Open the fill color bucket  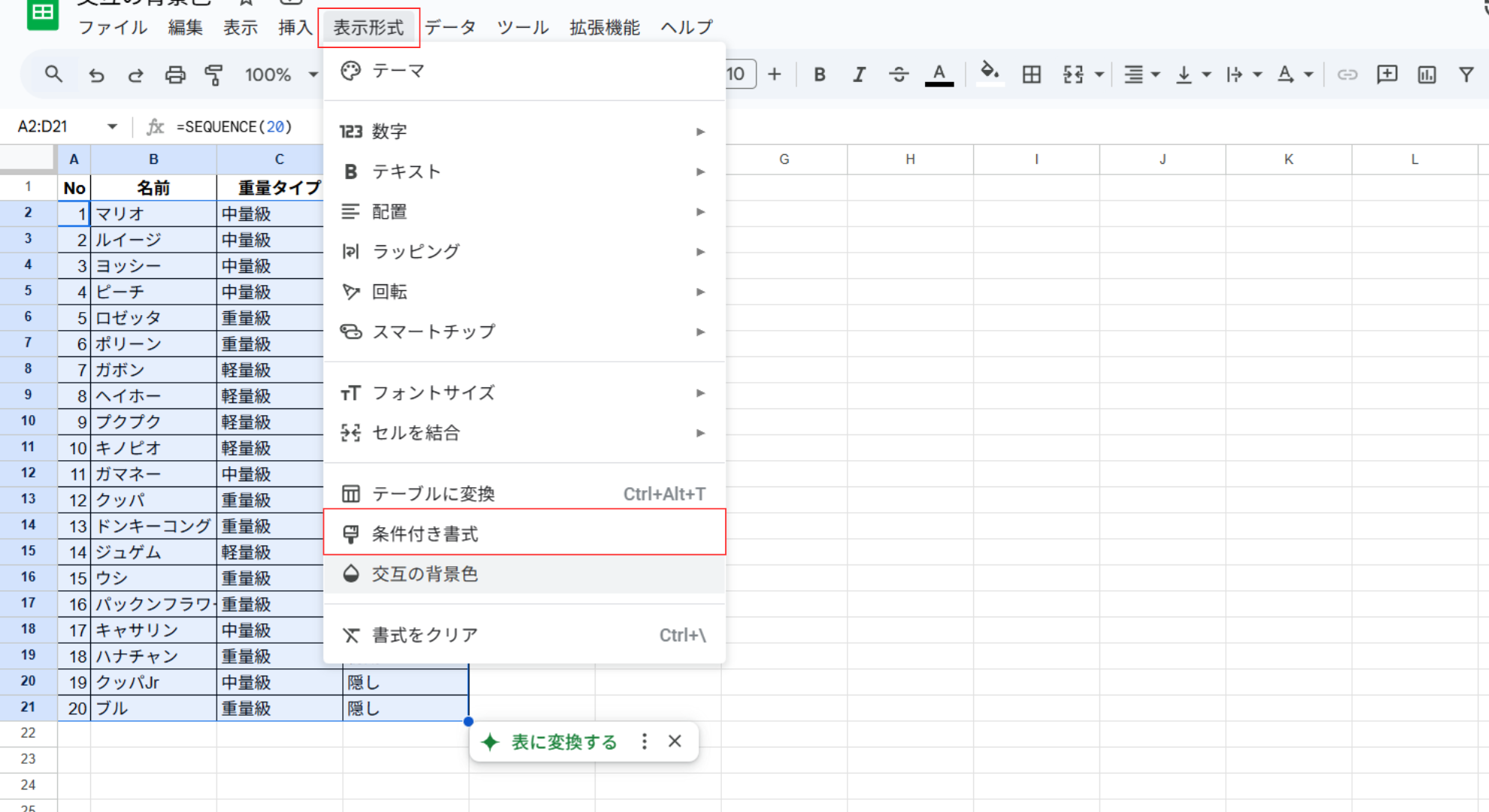pyautogui.click(x=990, y=73)
